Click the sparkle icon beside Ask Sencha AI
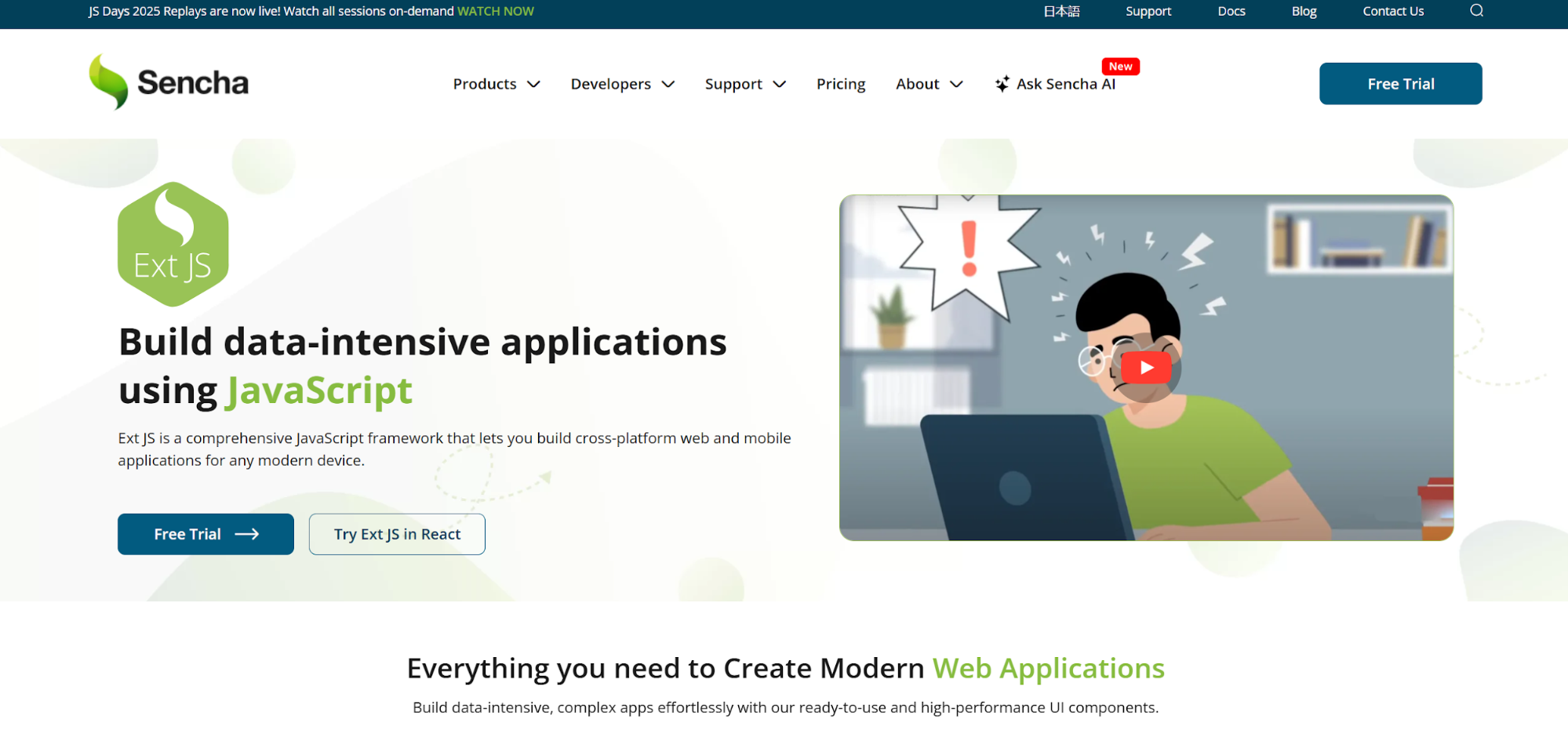This screenshot has height=752, width=1568. tap(1002, 84)
